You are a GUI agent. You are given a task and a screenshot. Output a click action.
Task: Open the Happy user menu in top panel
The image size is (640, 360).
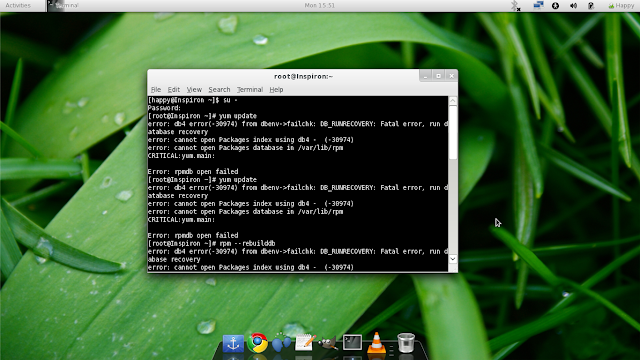(x=621, y=6)
